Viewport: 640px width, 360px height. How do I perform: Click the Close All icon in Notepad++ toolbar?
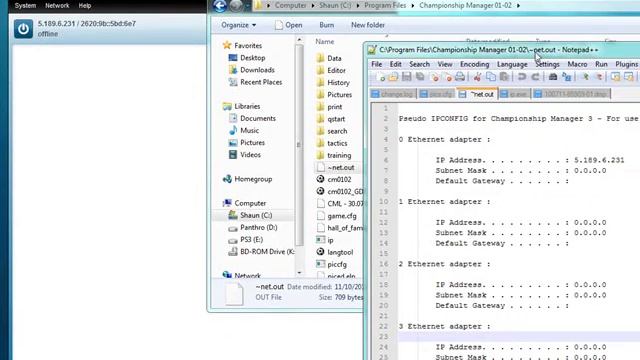(447, 77)
